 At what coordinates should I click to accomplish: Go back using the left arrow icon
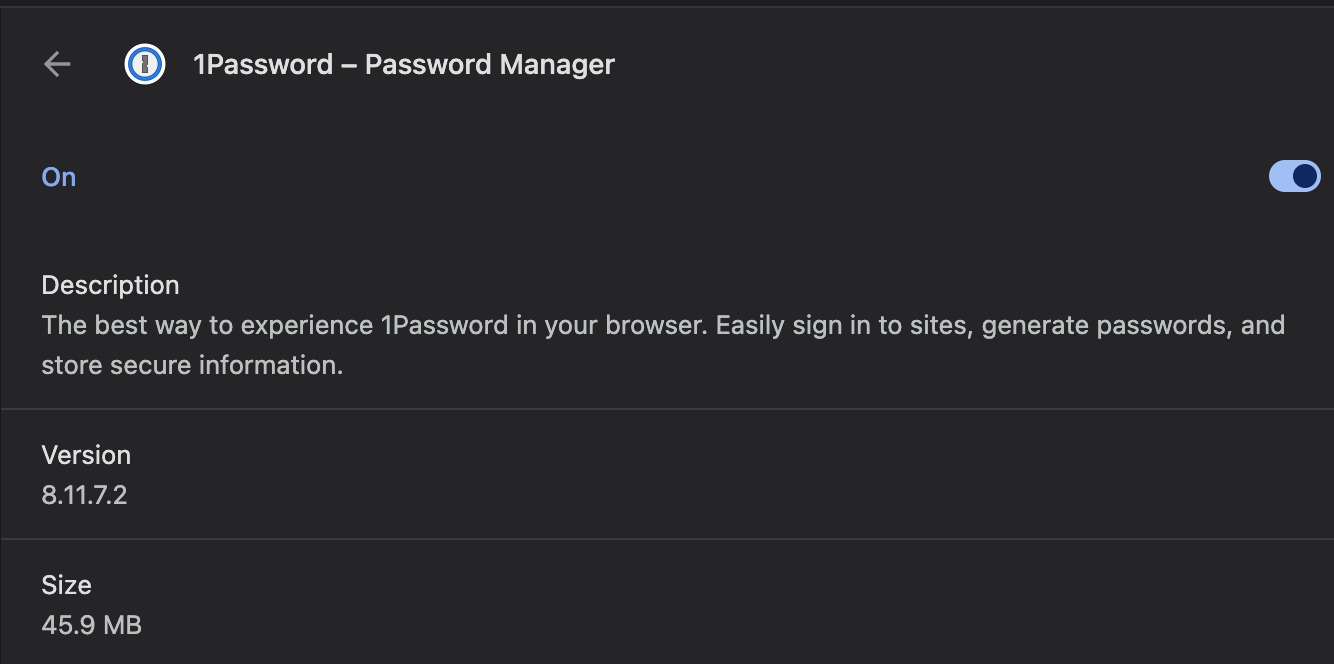(x=57, y=65)
